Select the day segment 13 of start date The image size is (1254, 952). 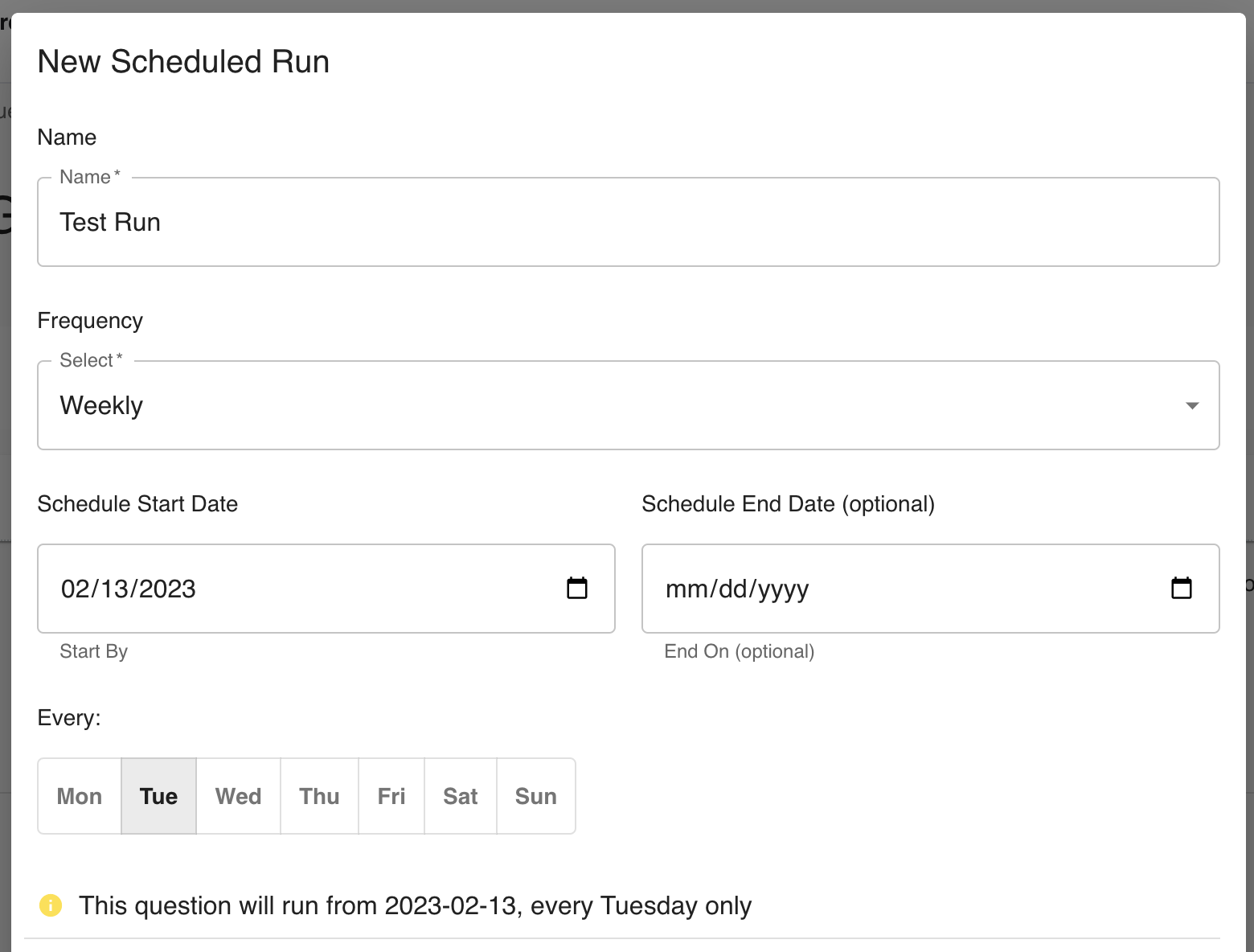pyautogui.click(x=114, y=589)
